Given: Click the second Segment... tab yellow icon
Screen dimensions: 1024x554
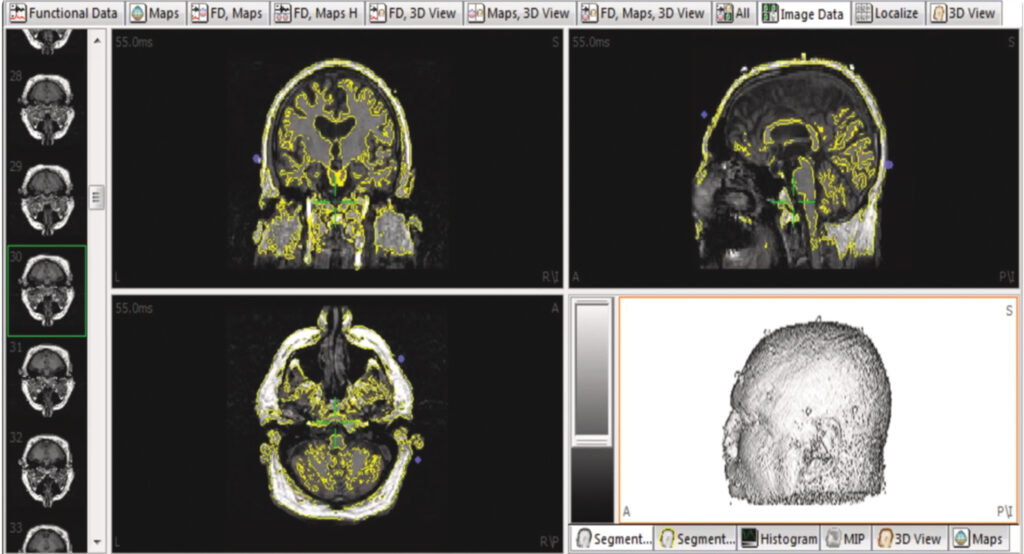Looking at the screenshot, I should point(667,539).
